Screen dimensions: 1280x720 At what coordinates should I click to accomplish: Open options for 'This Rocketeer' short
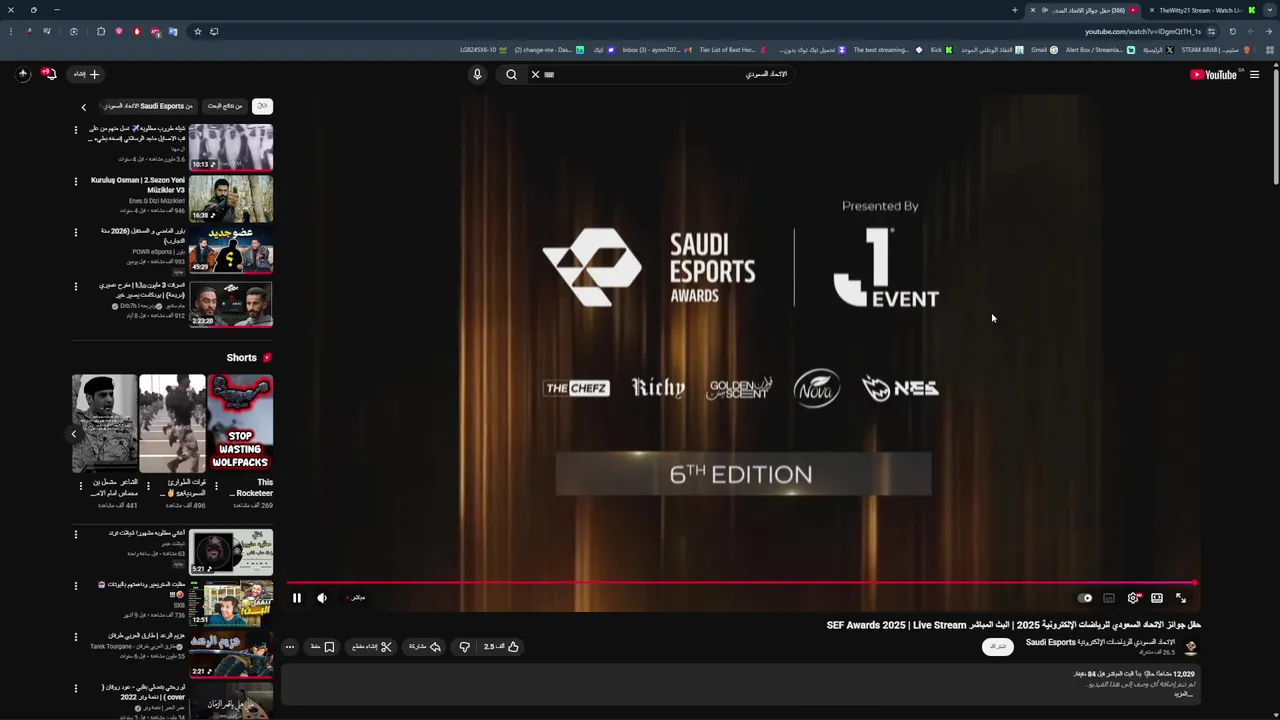[x=215, y=487]
